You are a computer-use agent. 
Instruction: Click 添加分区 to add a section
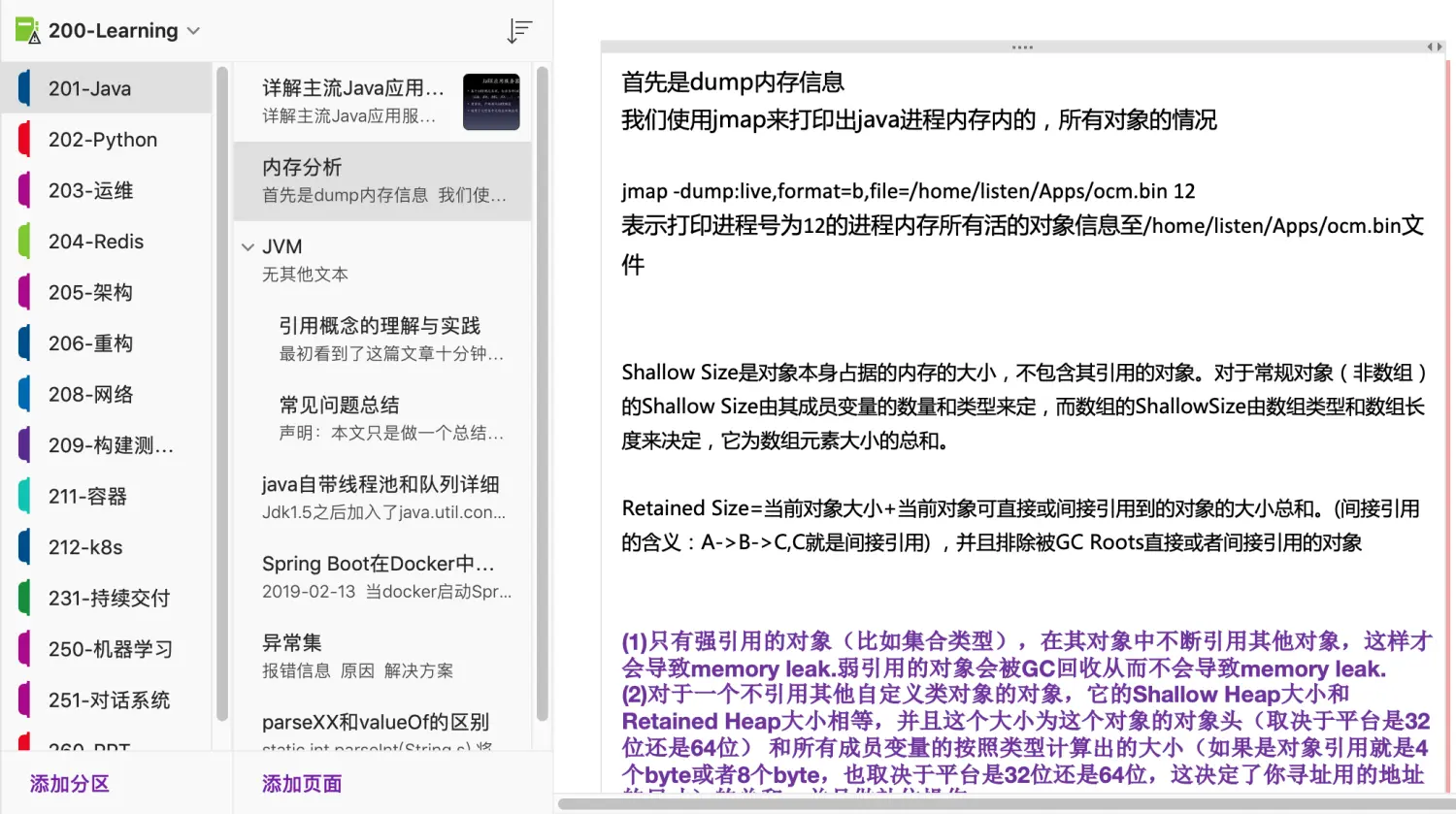point(69,784)
